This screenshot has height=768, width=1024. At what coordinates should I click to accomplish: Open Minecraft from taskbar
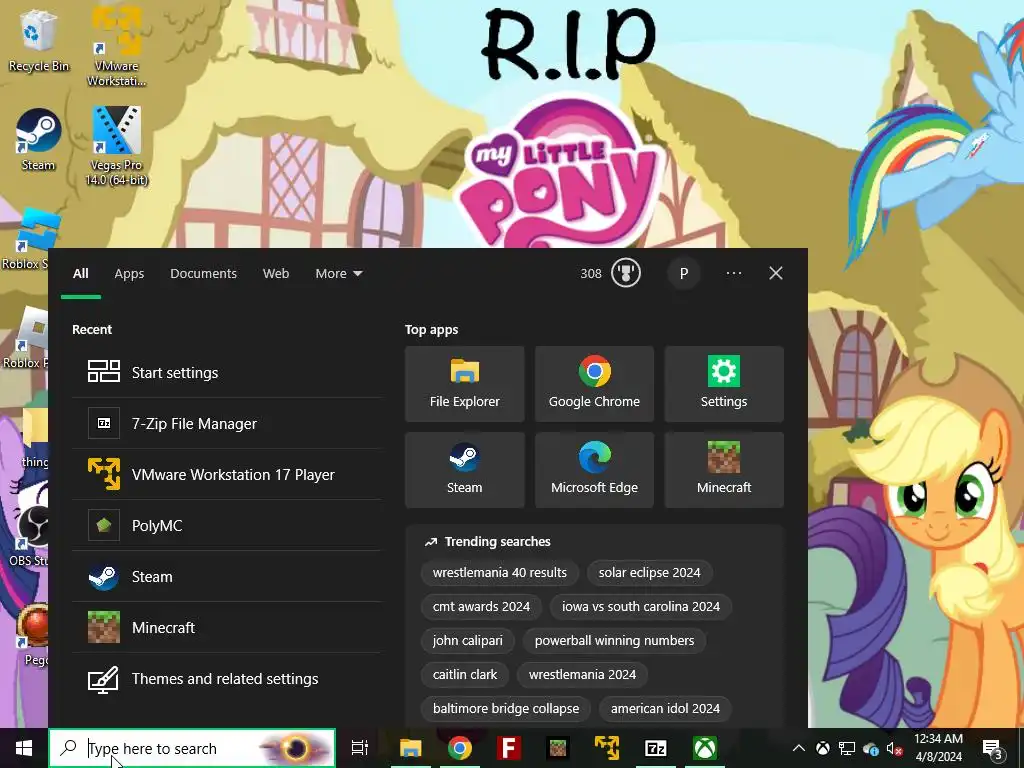[558, 748]
